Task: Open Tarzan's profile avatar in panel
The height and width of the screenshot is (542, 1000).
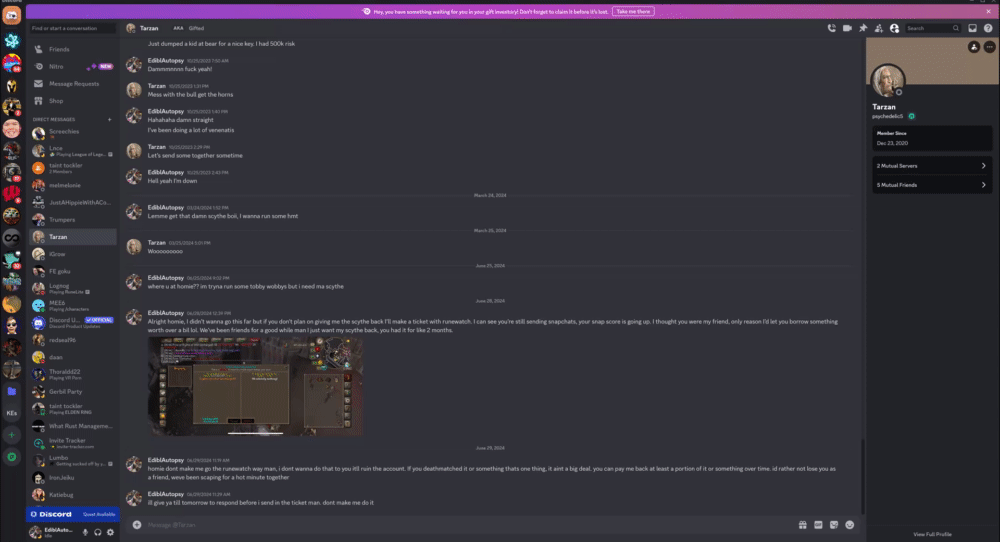Action: point(888,81)
